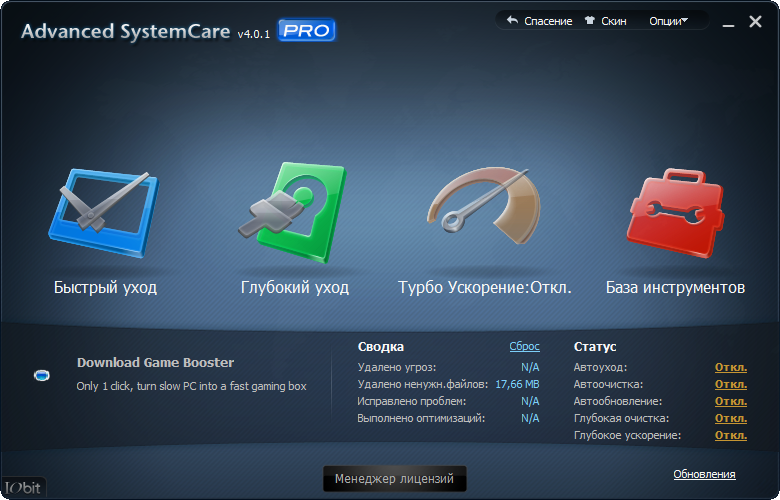
Task: Click the Выполнено оптимизаций N/A value
Action: click(530, 418)
